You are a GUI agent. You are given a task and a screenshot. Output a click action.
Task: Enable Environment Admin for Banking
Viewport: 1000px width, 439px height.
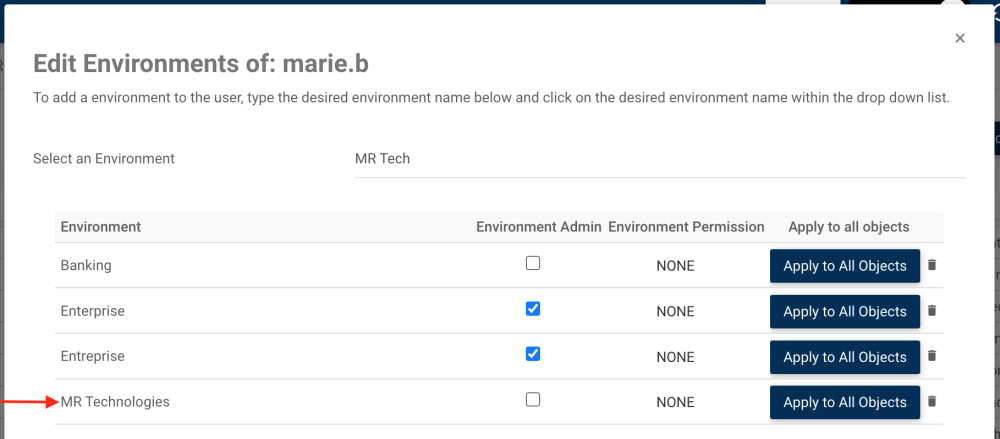(533, 263)
